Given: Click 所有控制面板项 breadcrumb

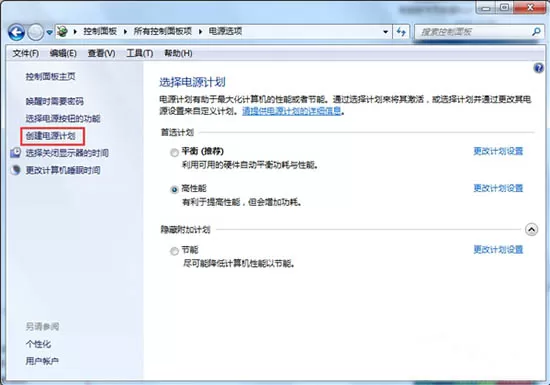Looking at the screenshot, I should 163,32.
